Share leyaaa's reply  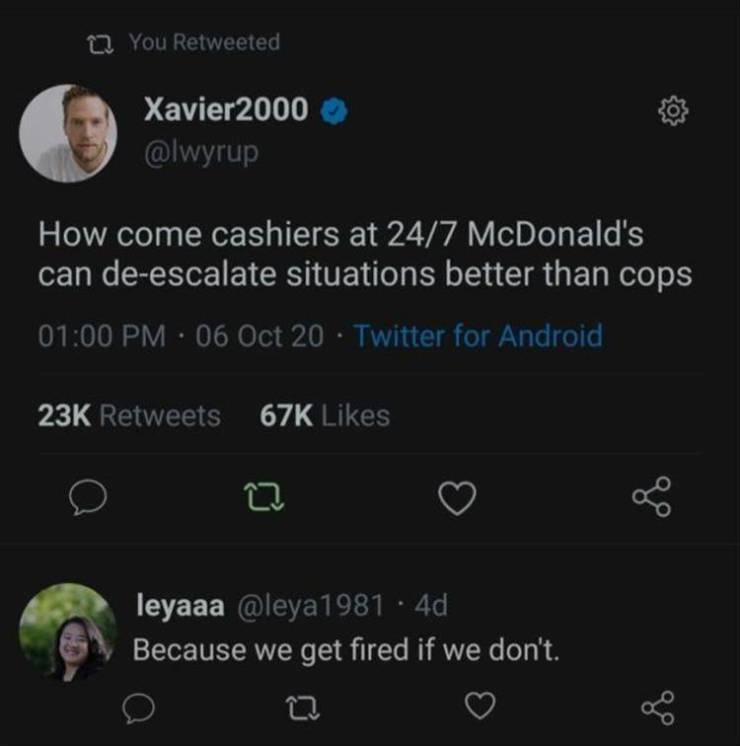click(x=659, y=708)
